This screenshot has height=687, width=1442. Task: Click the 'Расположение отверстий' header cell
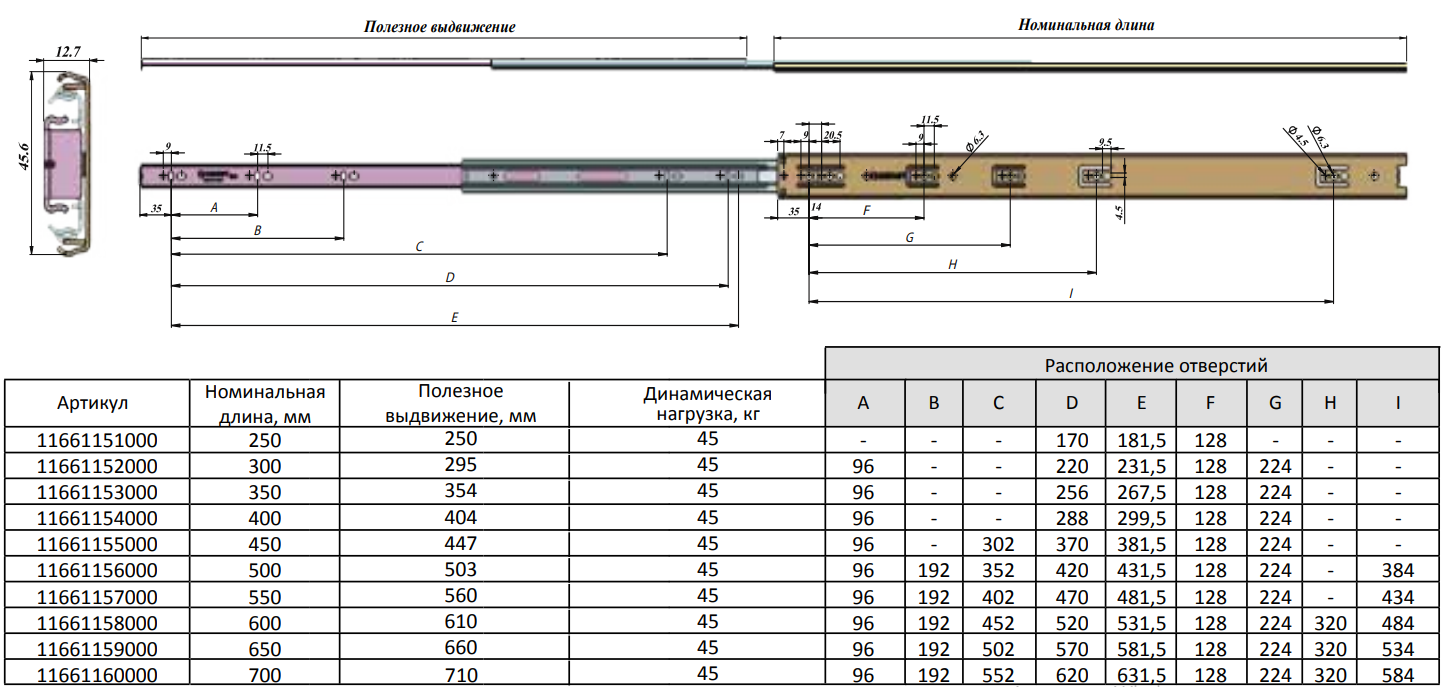[1132, 365]
